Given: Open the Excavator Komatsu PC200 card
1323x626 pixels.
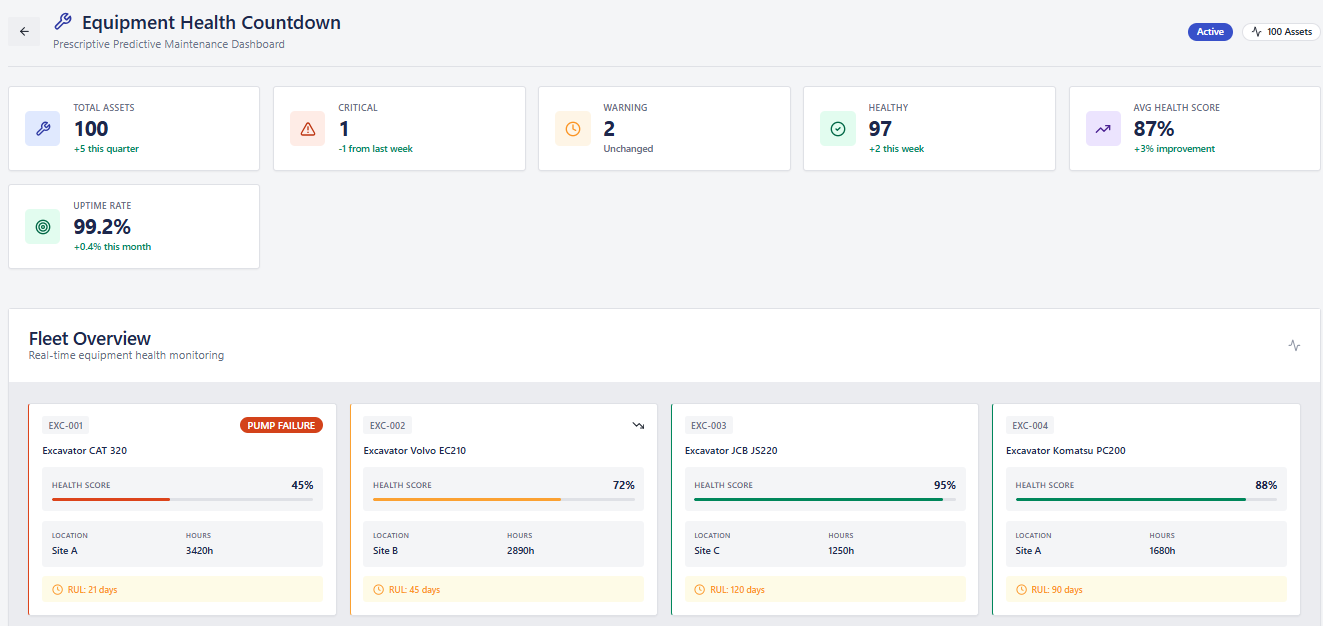Looking at the screenshot, I should tap(1146, 510).
